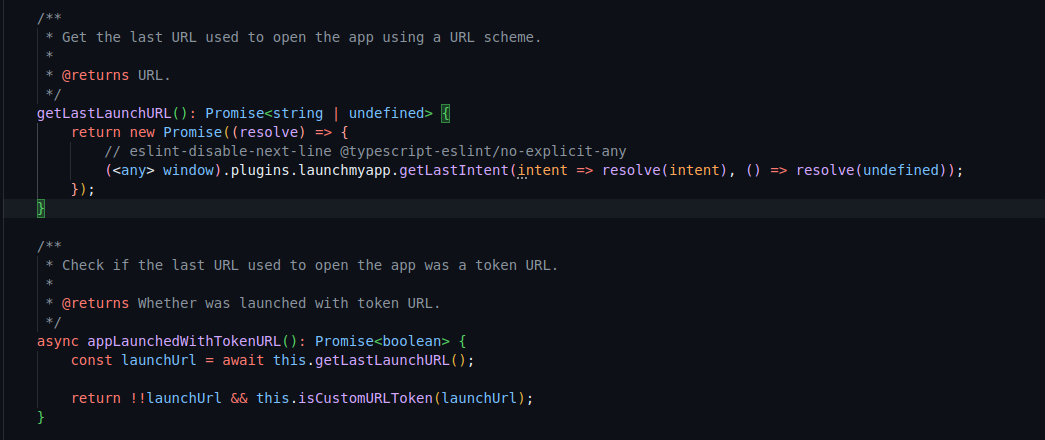Viewport: 1045px width, 440px height.
Task: Click the highlighted opening brace after getLastLaunchURL signature
Action: [x=446, y=113]
